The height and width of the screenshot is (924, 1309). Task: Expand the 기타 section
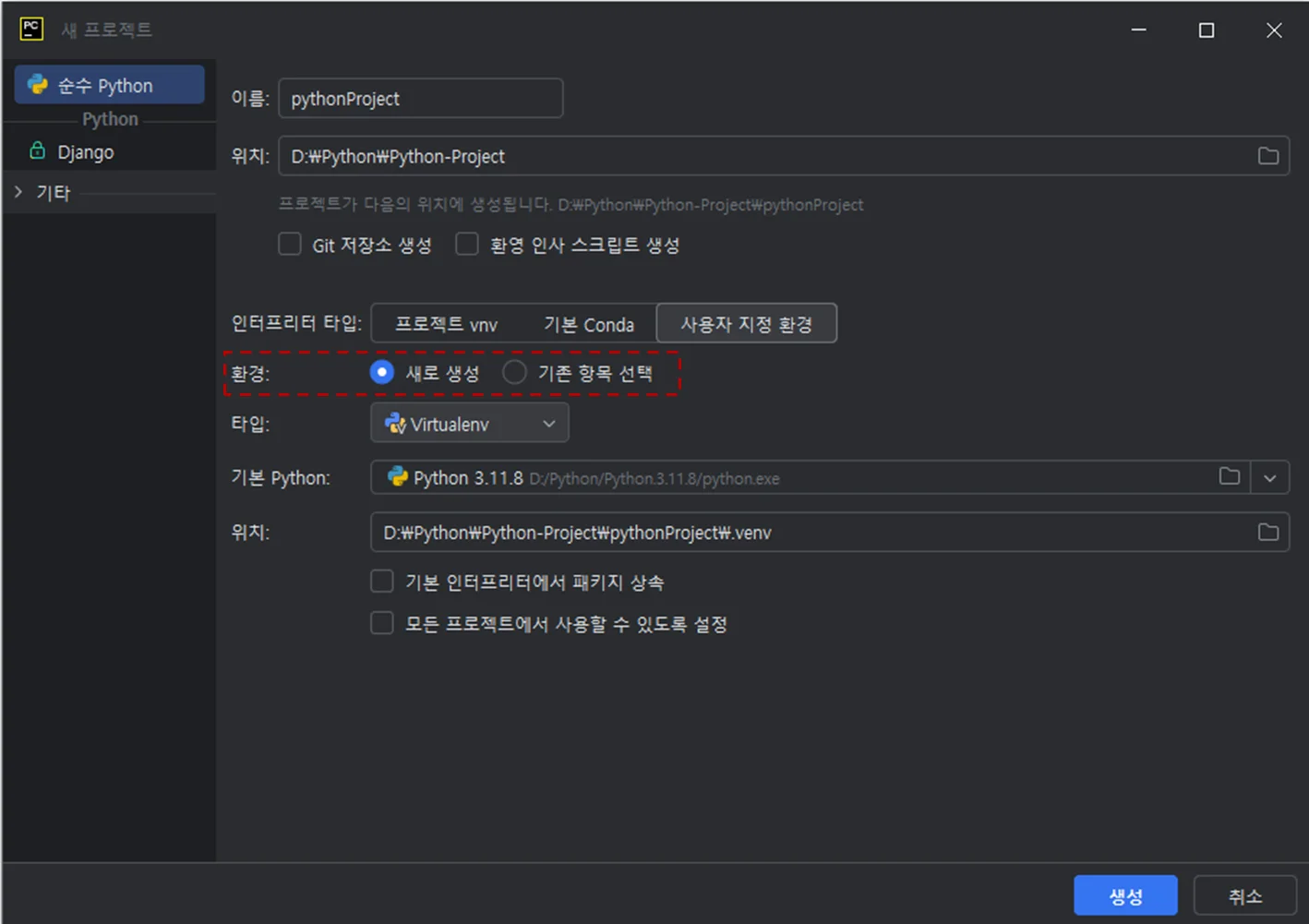point(18,192)
